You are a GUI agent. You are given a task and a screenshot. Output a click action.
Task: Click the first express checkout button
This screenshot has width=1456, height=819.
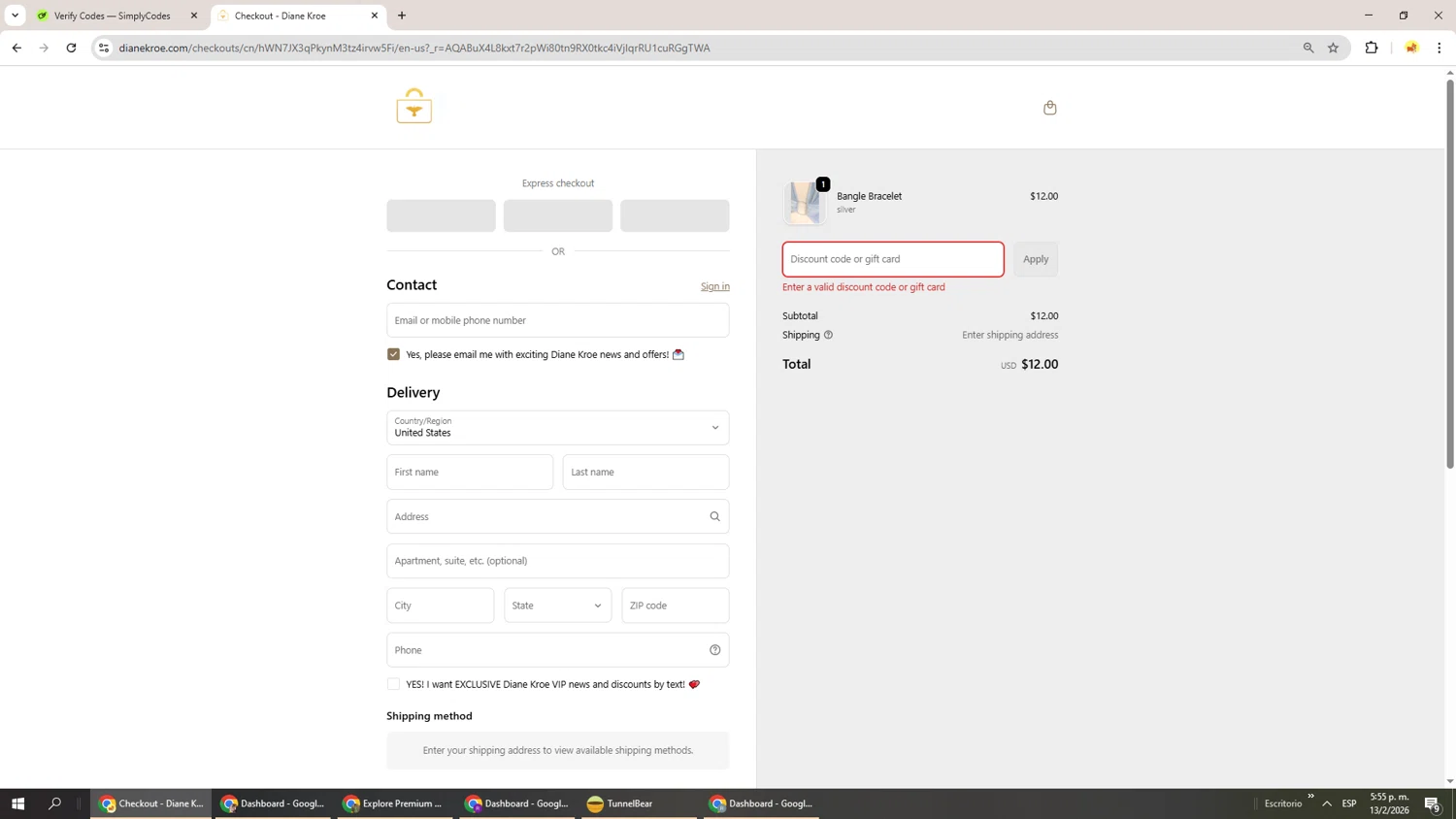(x=441, y=215)
